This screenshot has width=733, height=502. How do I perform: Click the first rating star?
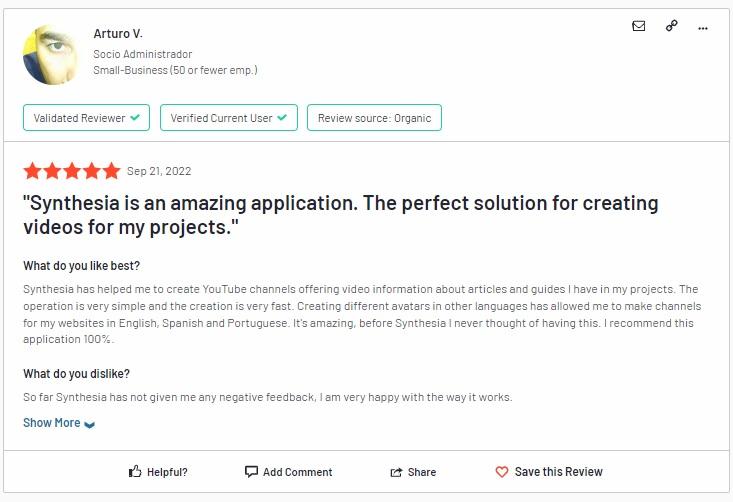pyautogui.click(x=32, y=171)
